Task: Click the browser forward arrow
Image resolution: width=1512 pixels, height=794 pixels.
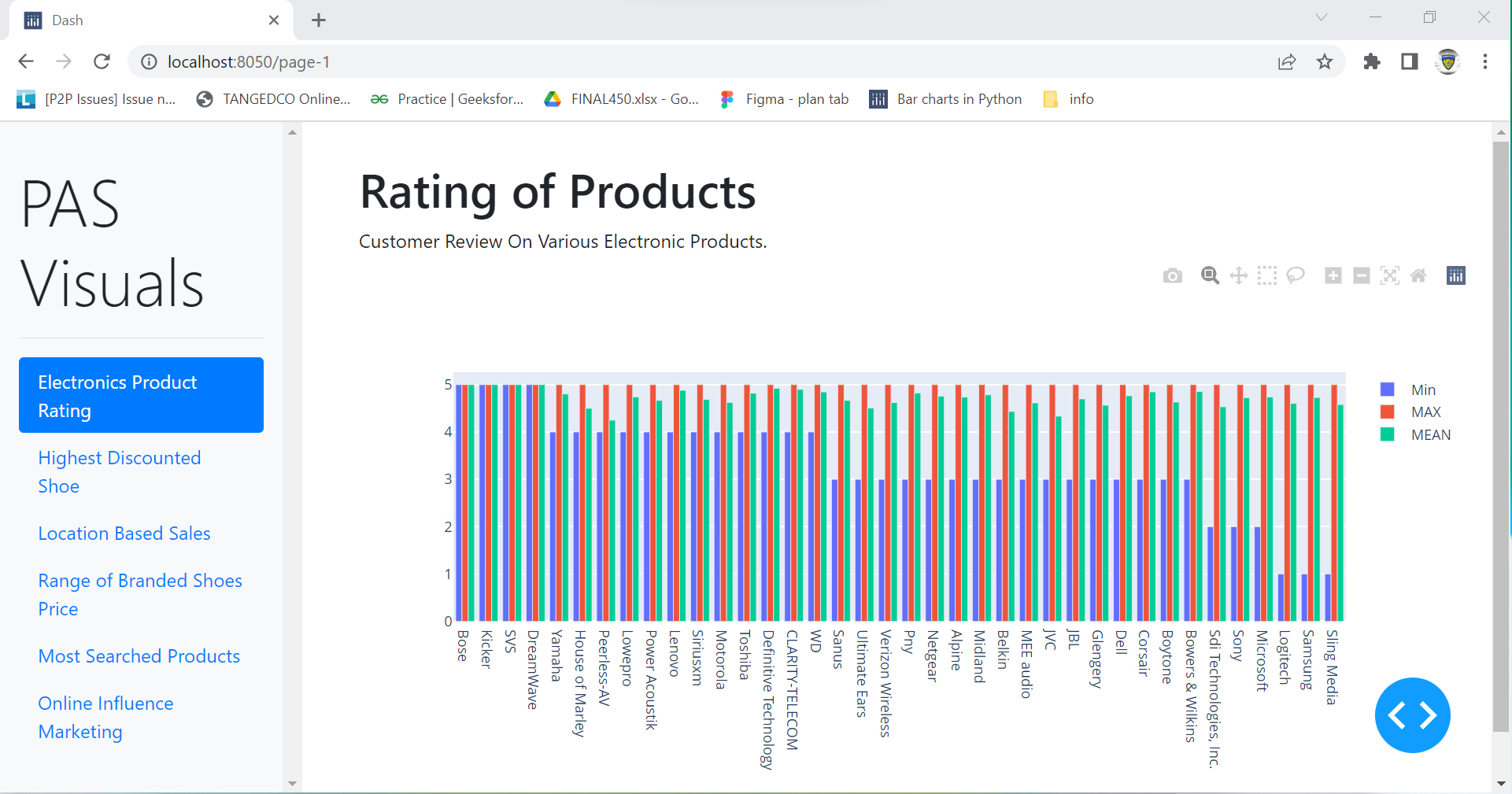Action: click(64, 61)
